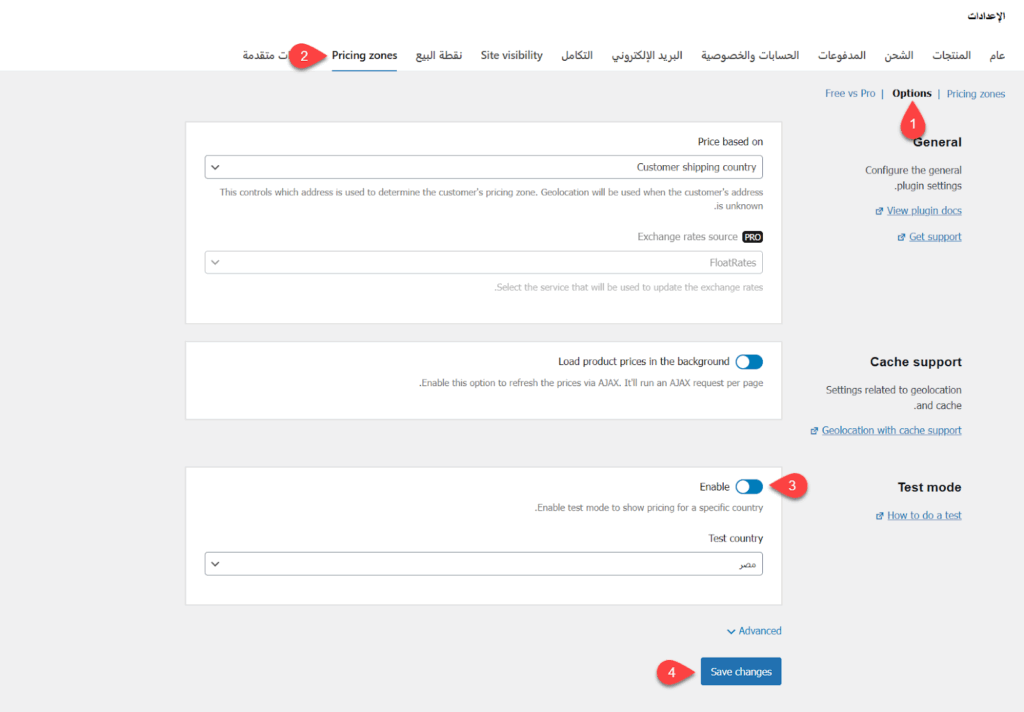
Task: Open the المنتجات settings tab
Action: [951, 55]
